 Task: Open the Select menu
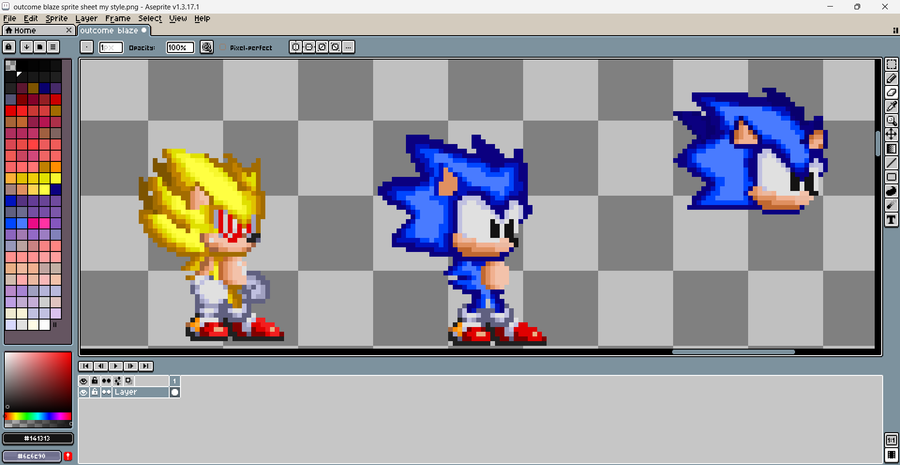click(150, 18)
